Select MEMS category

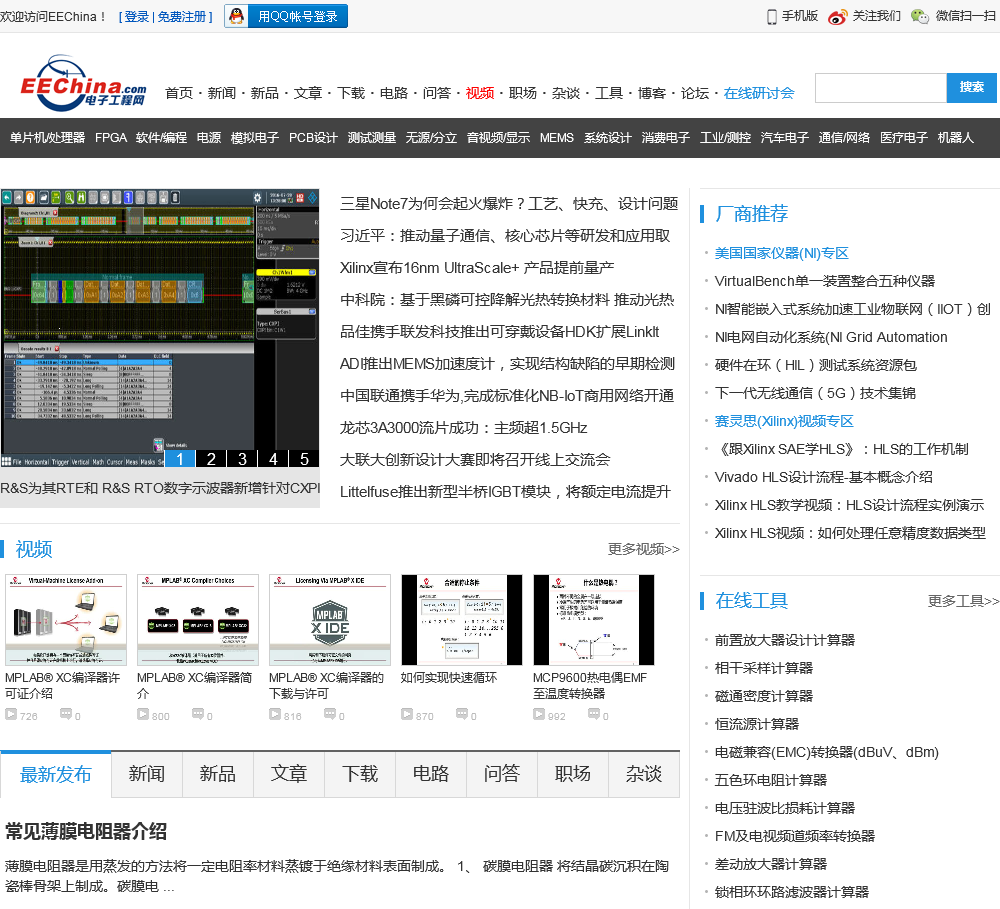point(557,138)
